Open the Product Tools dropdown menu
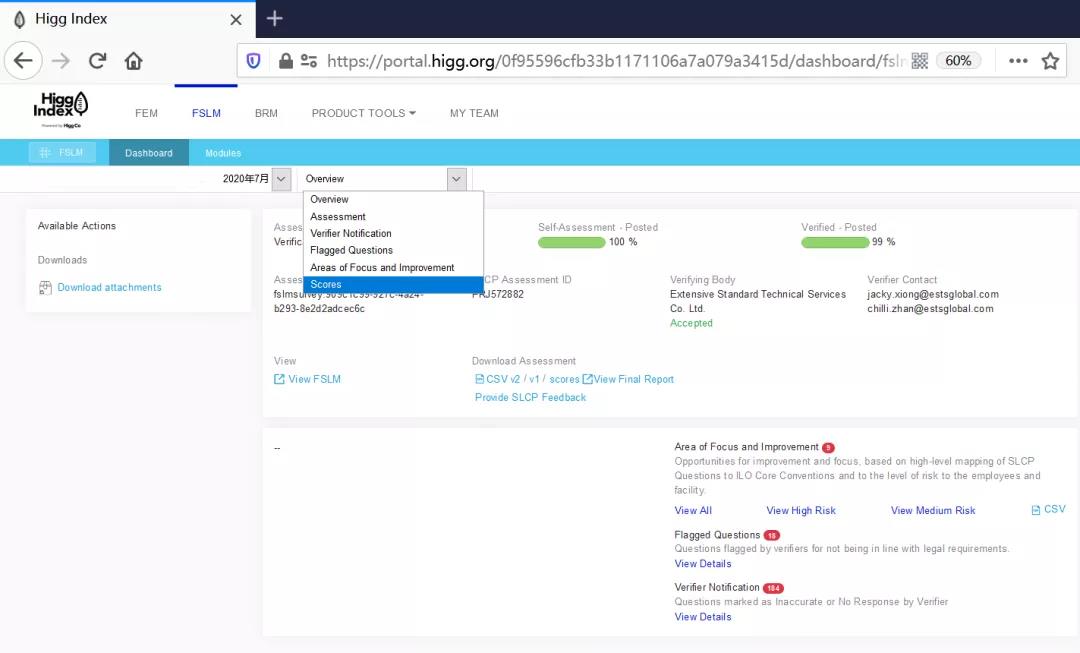 coord(363,113)
